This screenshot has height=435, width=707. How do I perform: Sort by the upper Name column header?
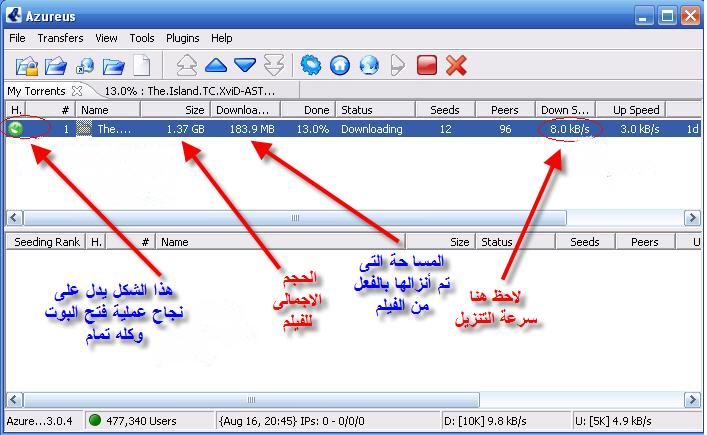(x=108, y=110)
